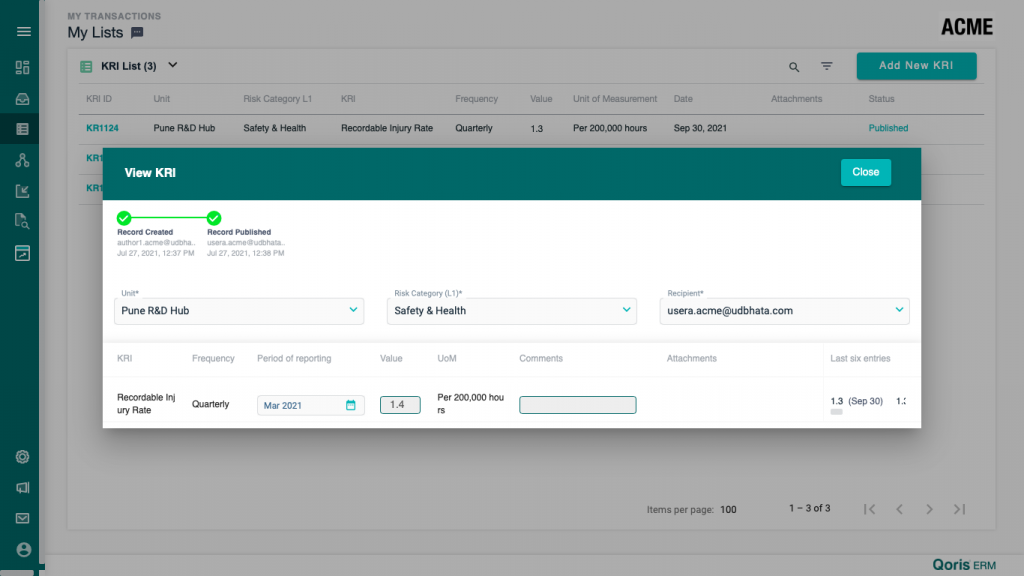
Task: Click the Last six entries header
Action: tap(860, 358)
